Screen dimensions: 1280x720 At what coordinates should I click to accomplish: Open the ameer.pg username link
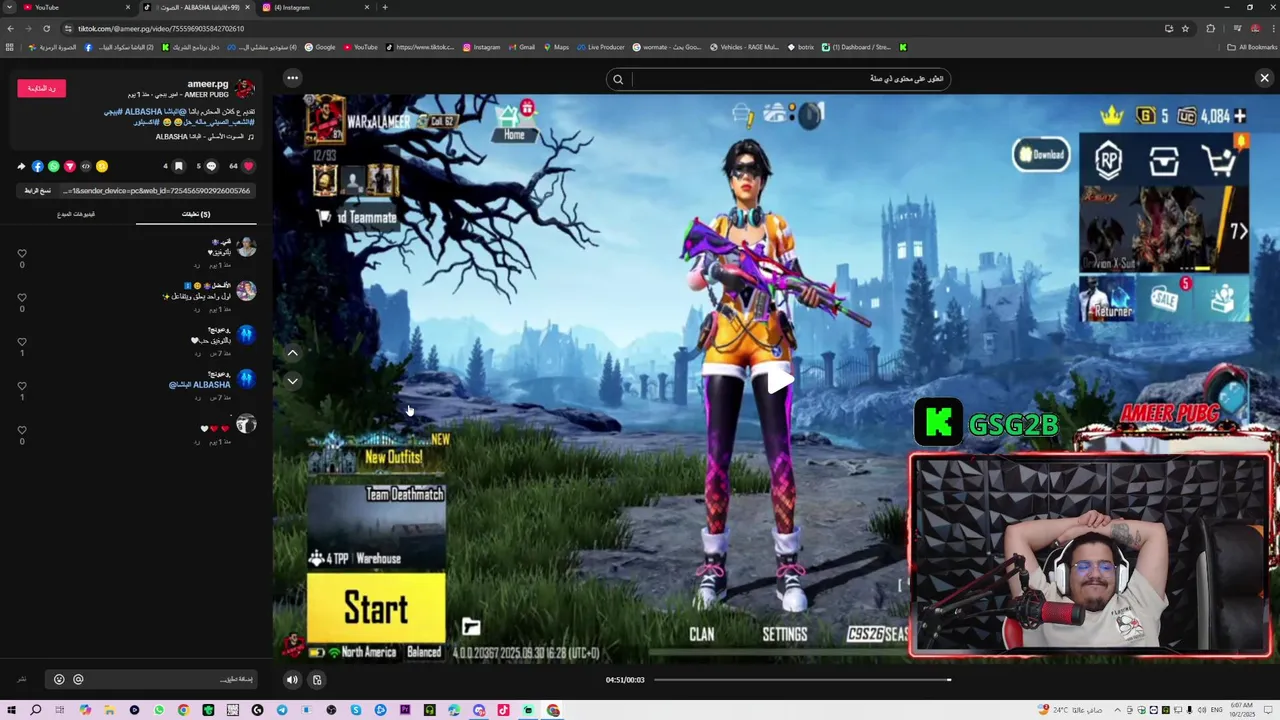pyautogui.click(x=208, y=84)
